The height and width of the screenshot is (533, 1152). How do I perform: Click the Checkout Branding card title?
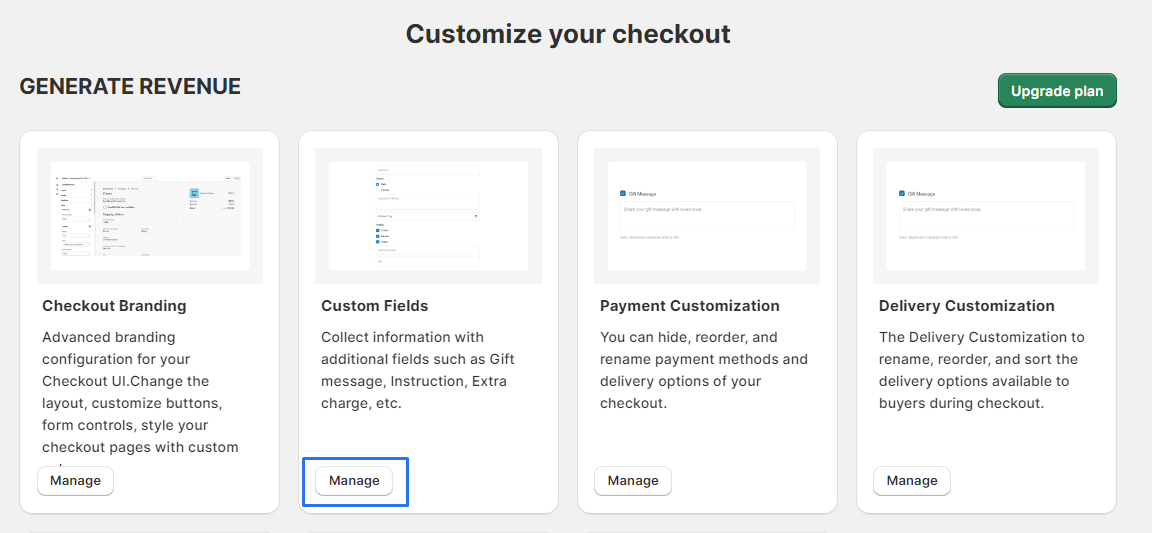pyautogui.click(x=114, y=306)
